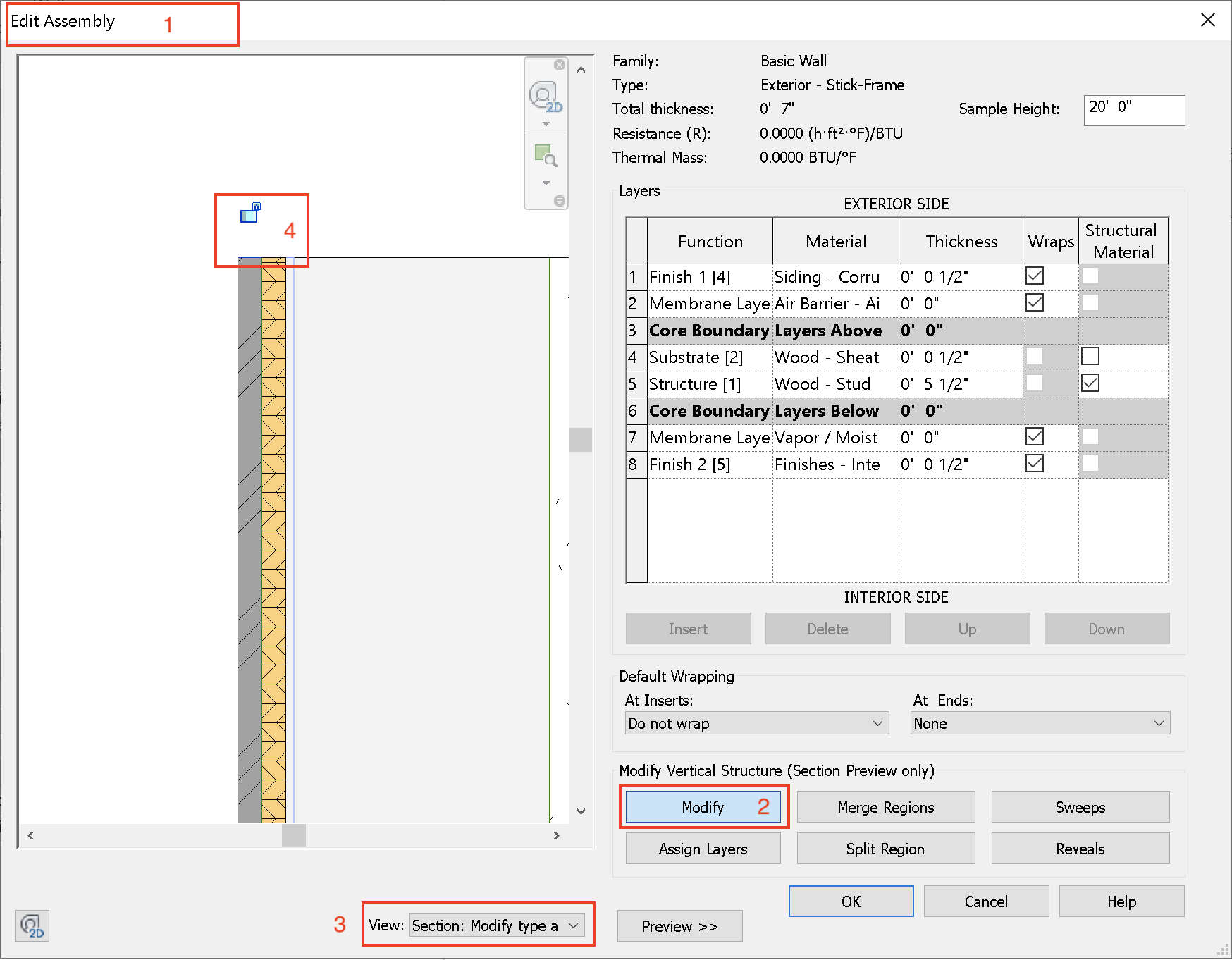Toggle Wraps checkbox for Vapor / Moist membrane row

(1035, 437)
